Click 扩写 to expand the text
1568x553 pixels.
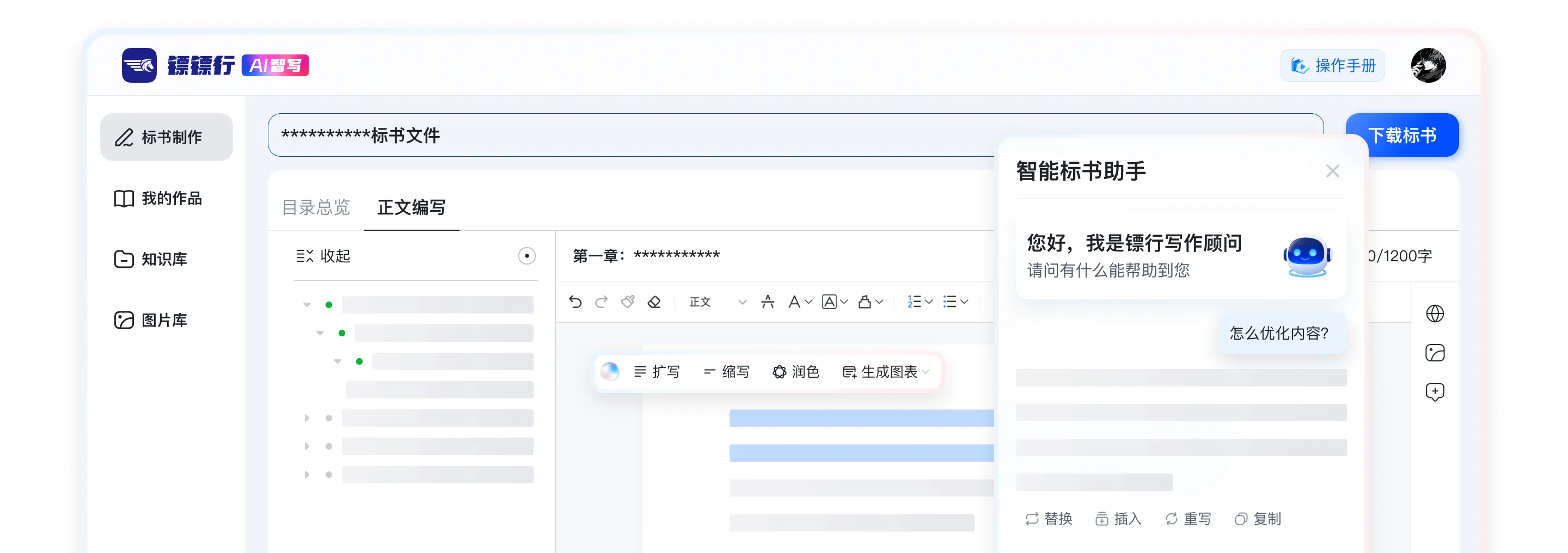point(657,372)
